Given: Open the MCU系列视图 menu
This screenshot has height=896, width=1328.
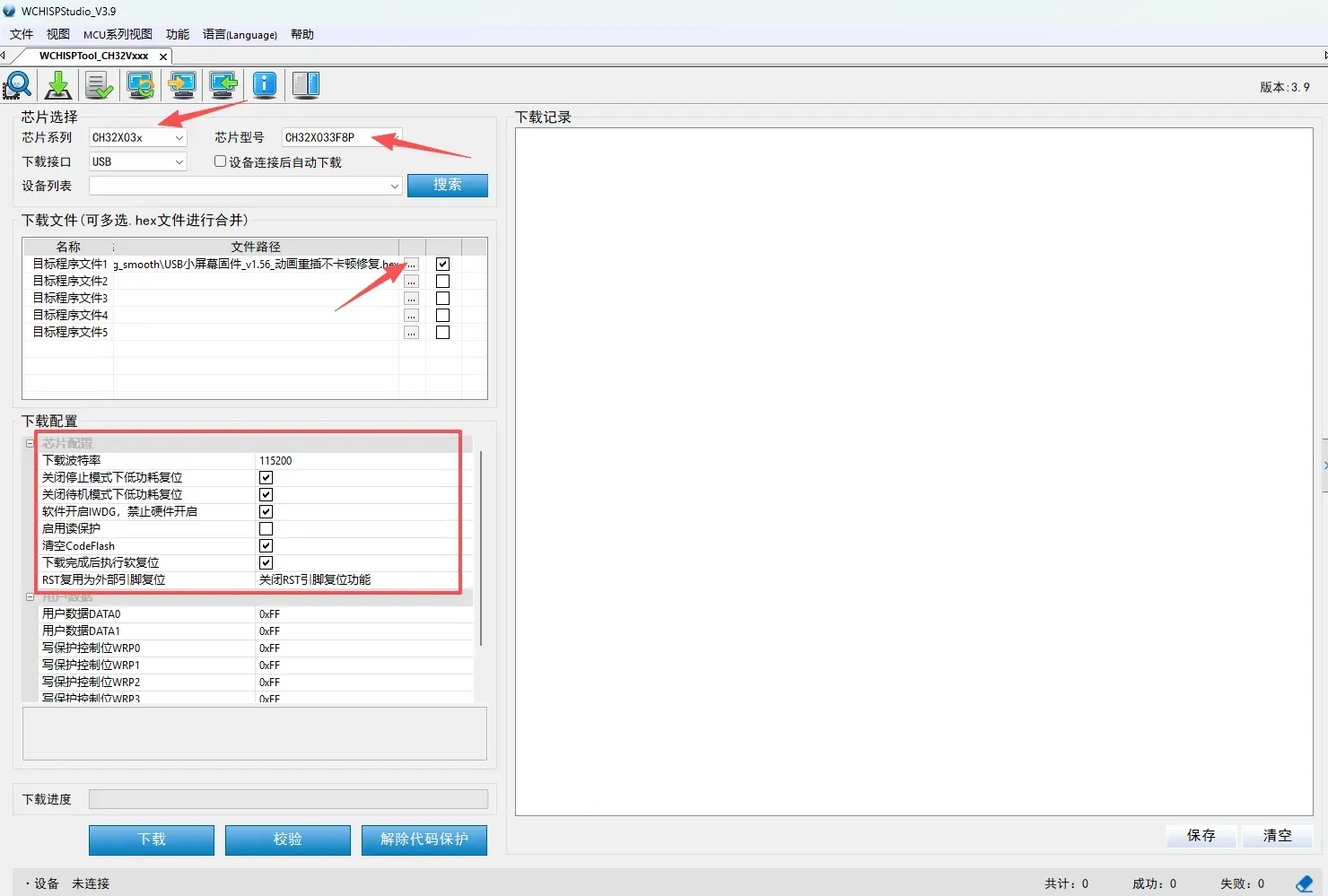Looking at the screenshot, I should (x=118, y=34).
